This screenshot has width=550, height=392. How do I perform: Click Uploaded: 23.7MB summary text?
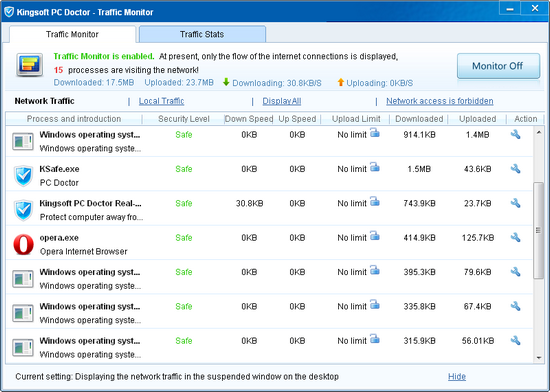[179, 82]
